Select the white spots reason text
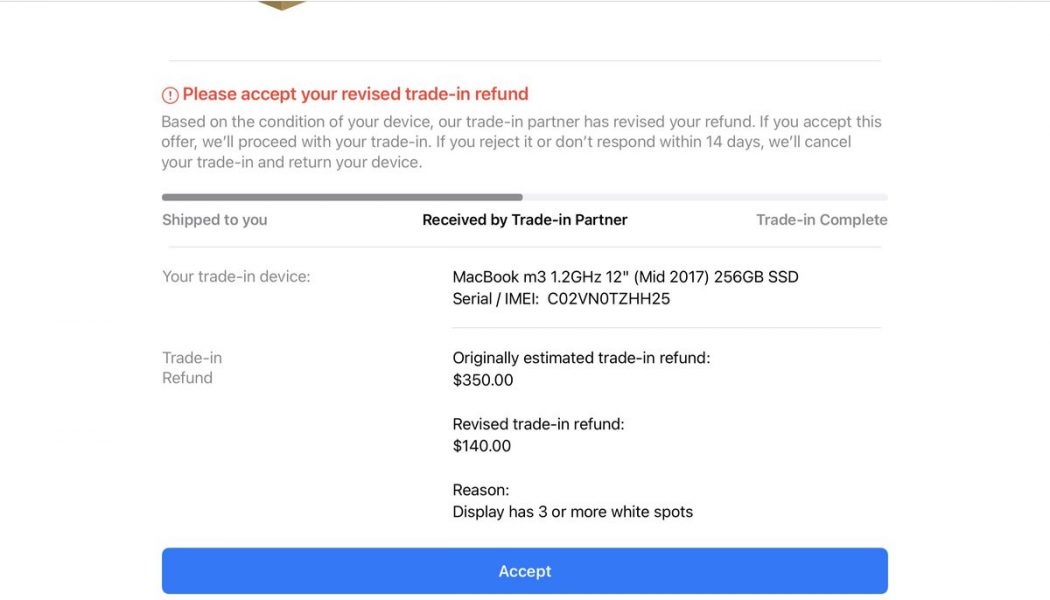This screenshot has height=600, width=1050. click(x=570, y=511)
